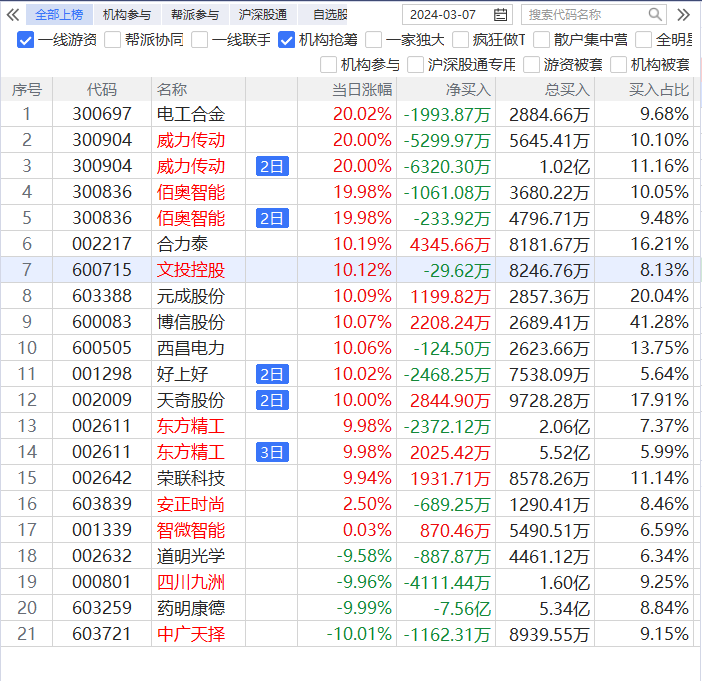
Task: Enable the 机构被套 checkbox
Action: (618, 64)
